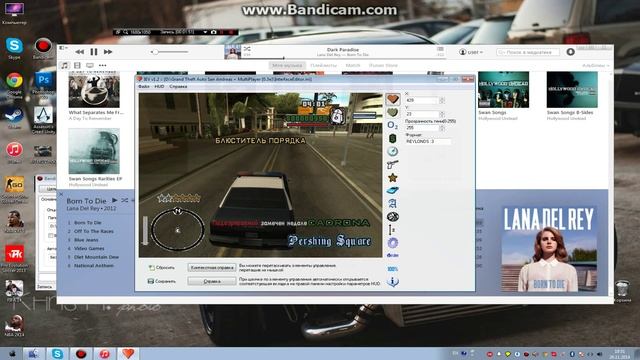Select the blue slab icon in the HUD toolbar
This screenshot has height=360, width=640.
(393, 190)
